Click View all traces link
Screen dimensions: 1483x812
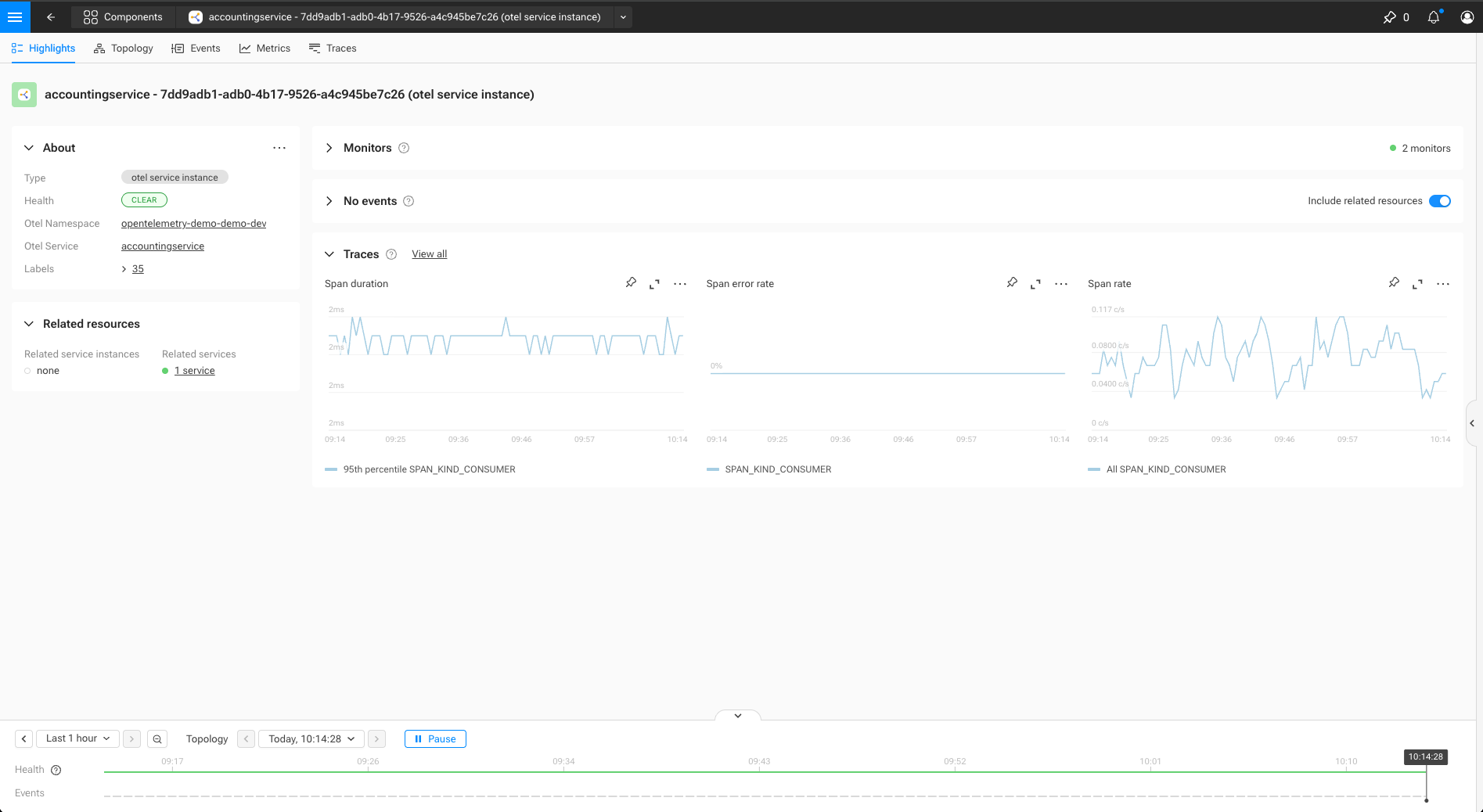pyautogui.click(x=429, y=254)
